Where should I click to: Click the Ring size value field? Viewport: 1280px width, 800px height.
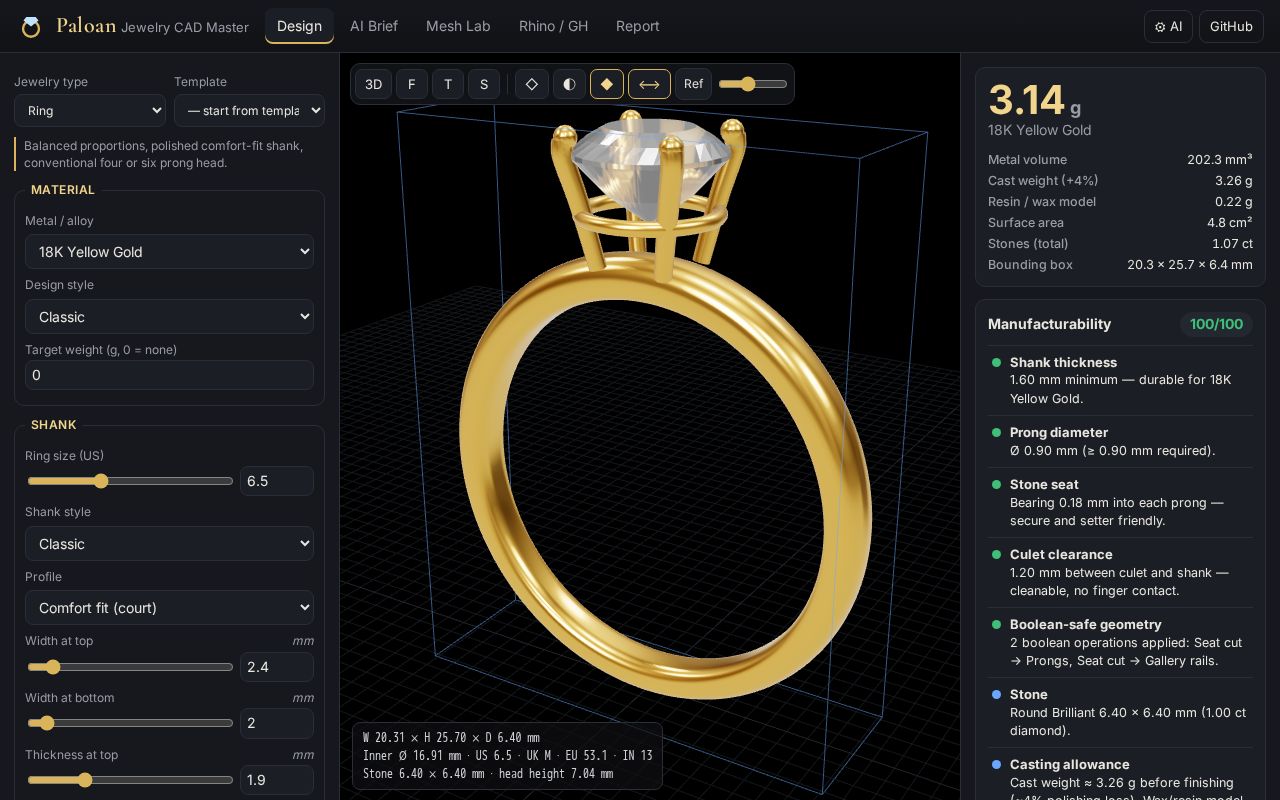pyautogui.click(x=277, y=481)
